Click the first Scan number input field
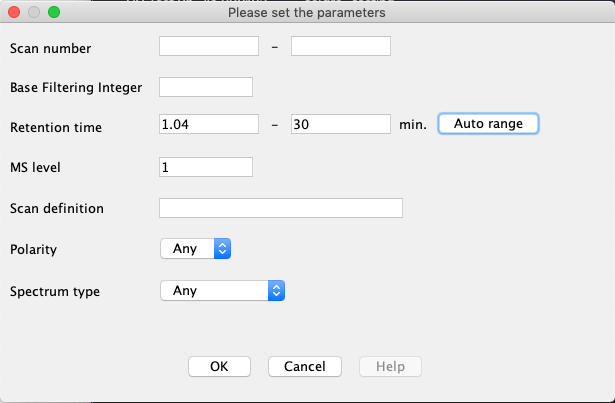 coord(209,46)
